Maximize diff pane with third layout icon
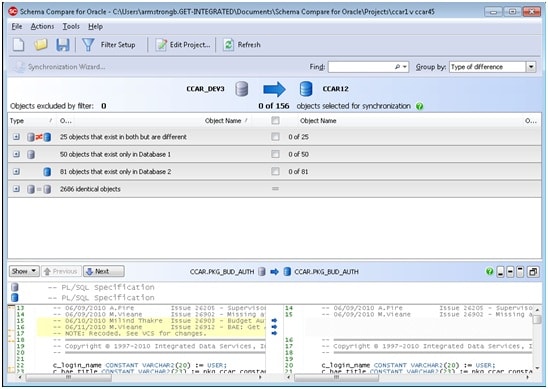The width and height of the screenshot is (548, 389). coord(520,272)
